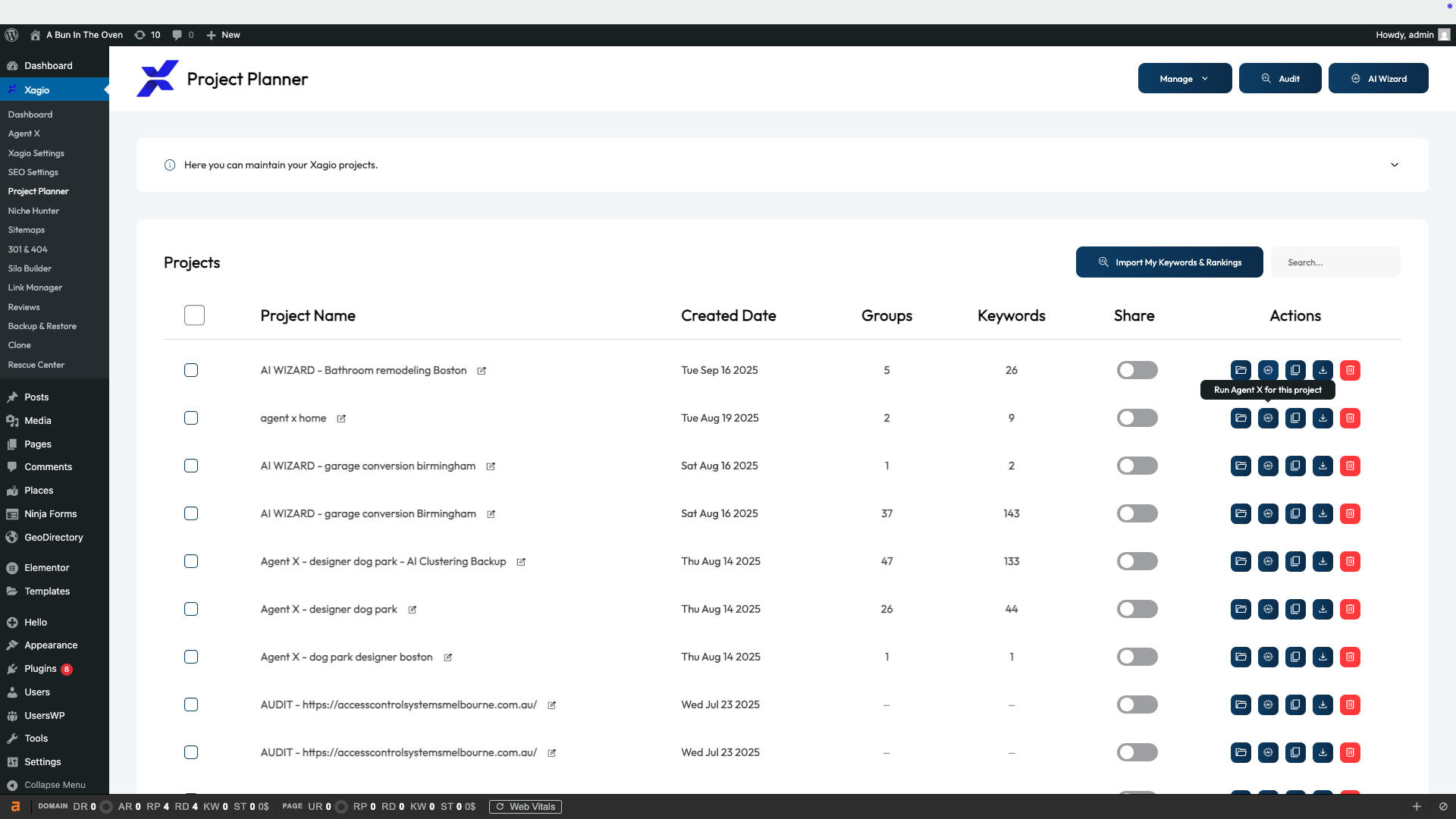
Task: Go to Link Manager in sidebar
Action: (35, 287)
